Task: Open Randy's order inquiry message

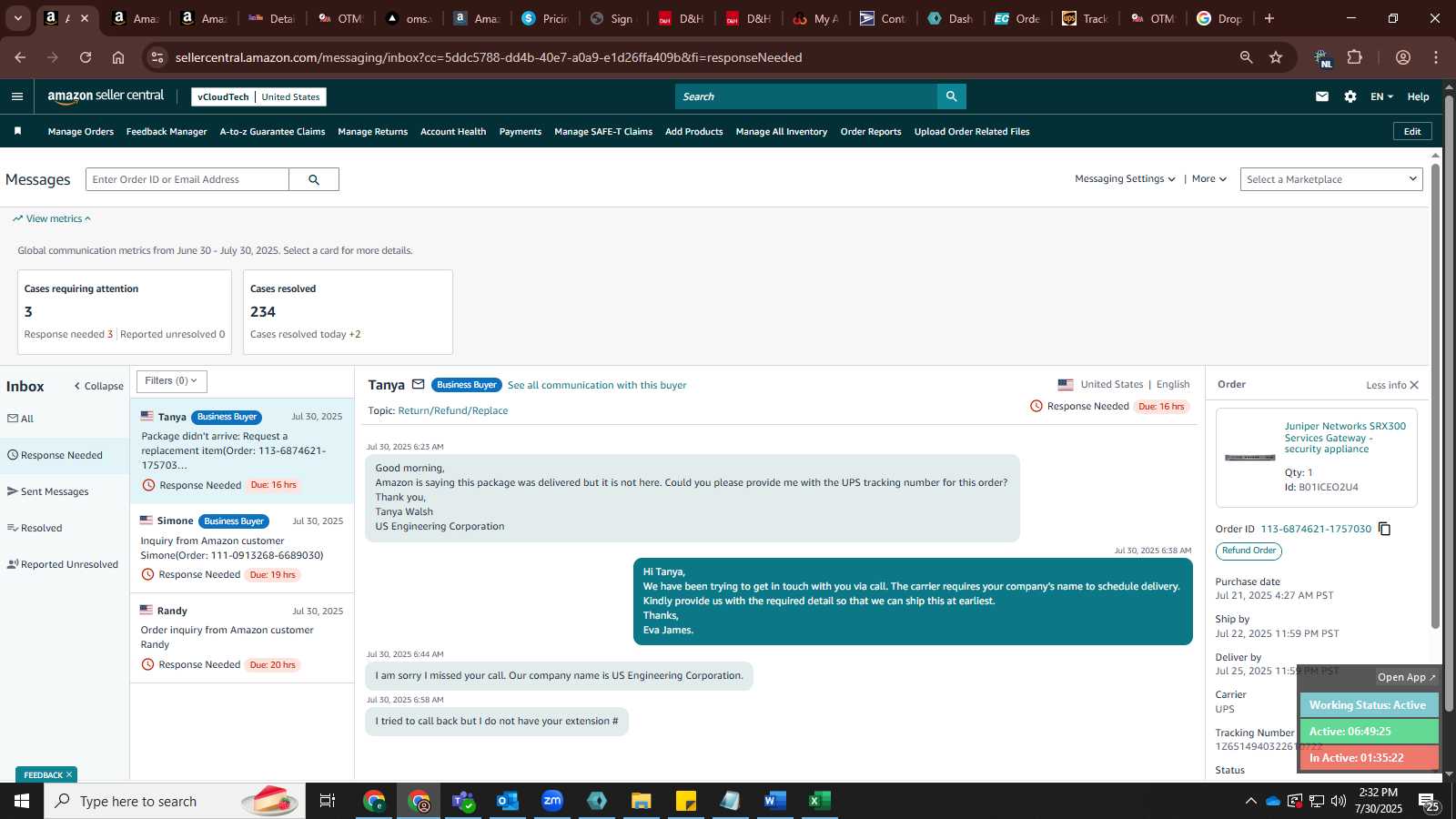Action: (x=242, y=638)
